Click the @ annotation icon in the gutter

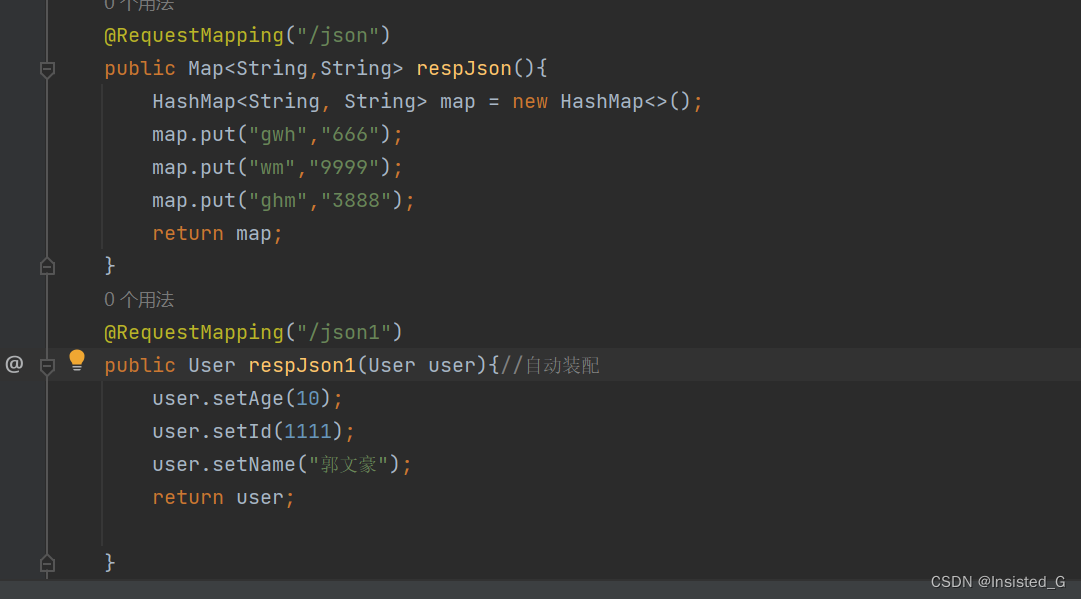coord(14,364)
